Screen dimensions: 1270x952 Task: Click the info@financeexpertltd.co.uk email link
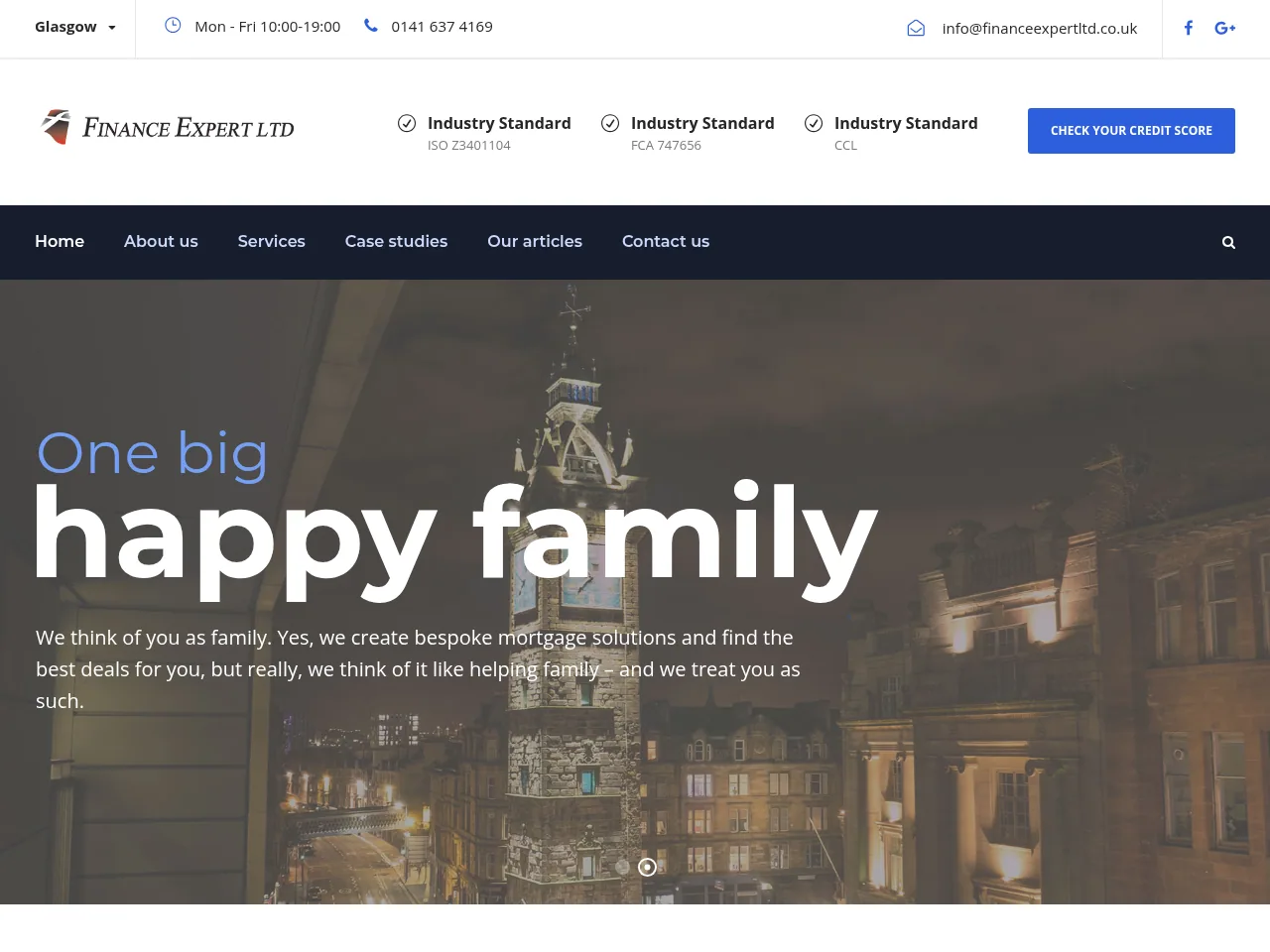tap(1040, 28)
